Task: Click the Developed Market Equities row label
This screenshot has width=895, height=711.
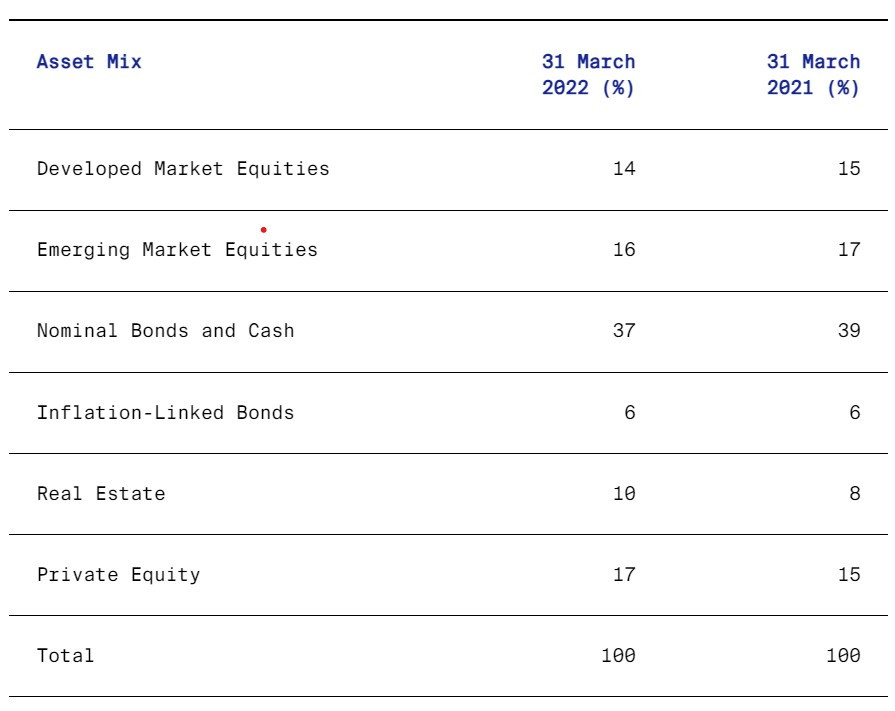Action: pos(183,169)
